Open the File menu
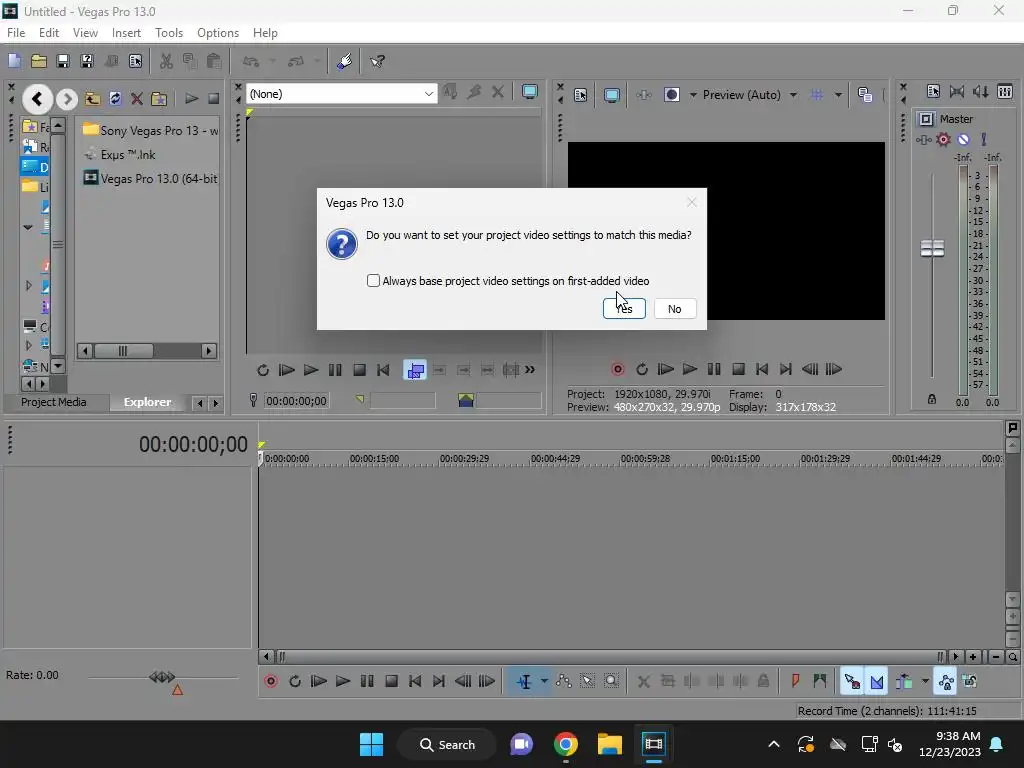Viewport: 1024px width, 768px height. pyautogui.click(x=16, y=33)
